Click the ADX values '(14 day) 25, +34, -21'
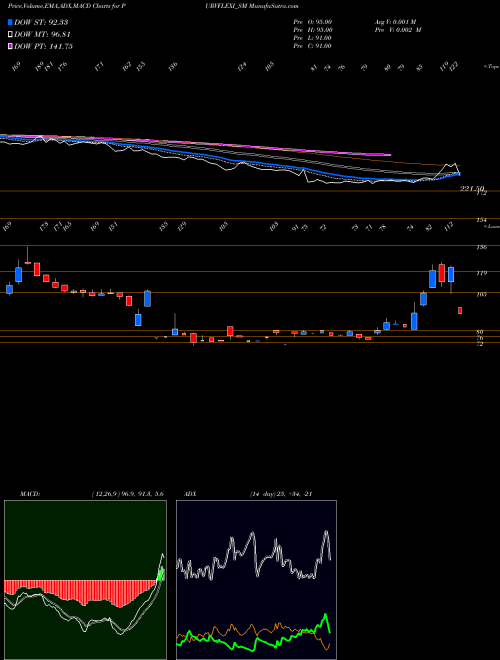 (280, 494)
